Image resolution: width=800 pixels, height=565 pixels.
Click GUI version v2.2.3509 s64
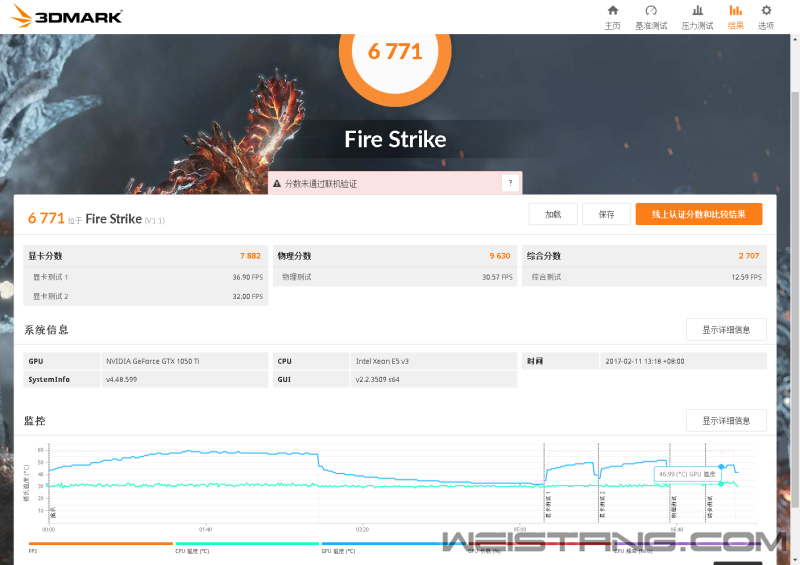click(x=378, y=379)
